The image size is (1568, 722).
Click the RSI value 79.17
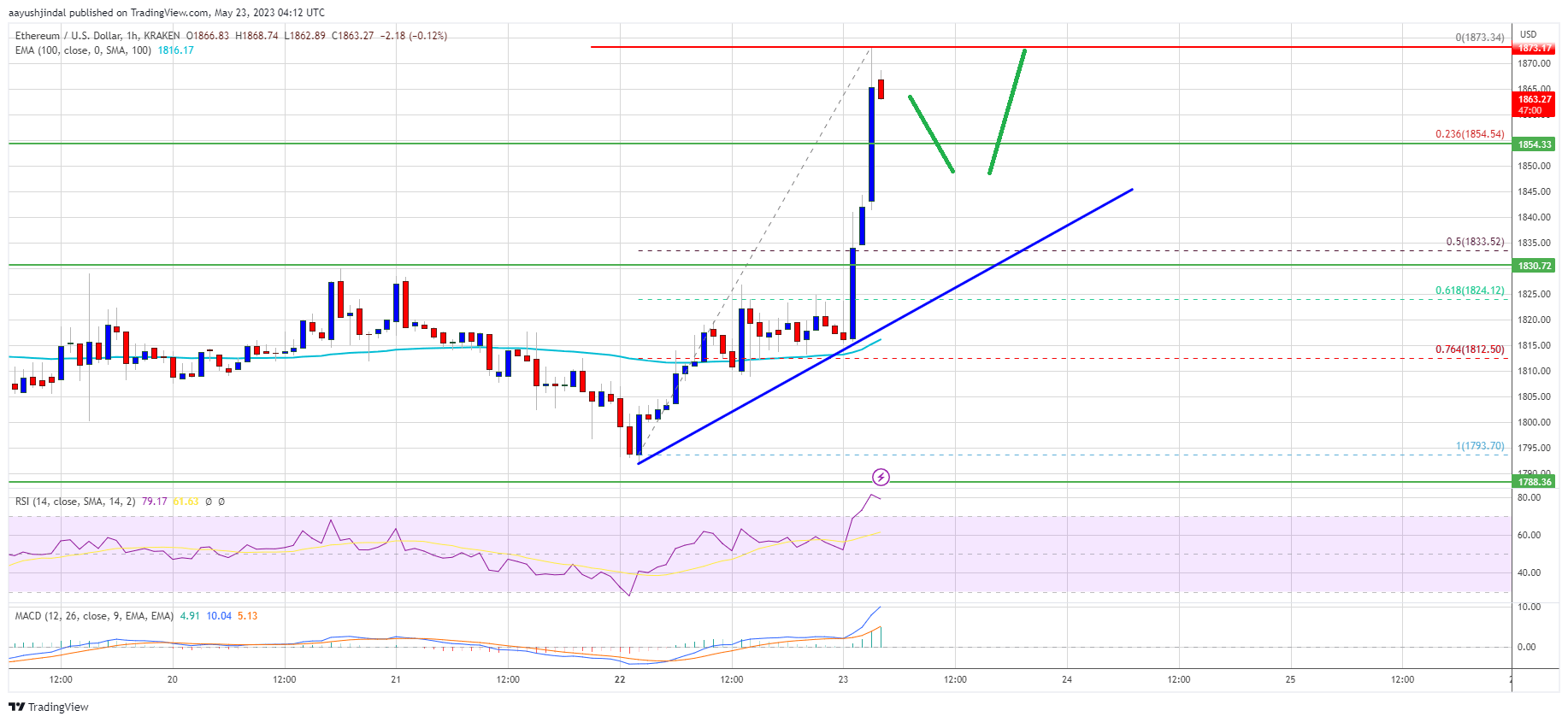155,502
